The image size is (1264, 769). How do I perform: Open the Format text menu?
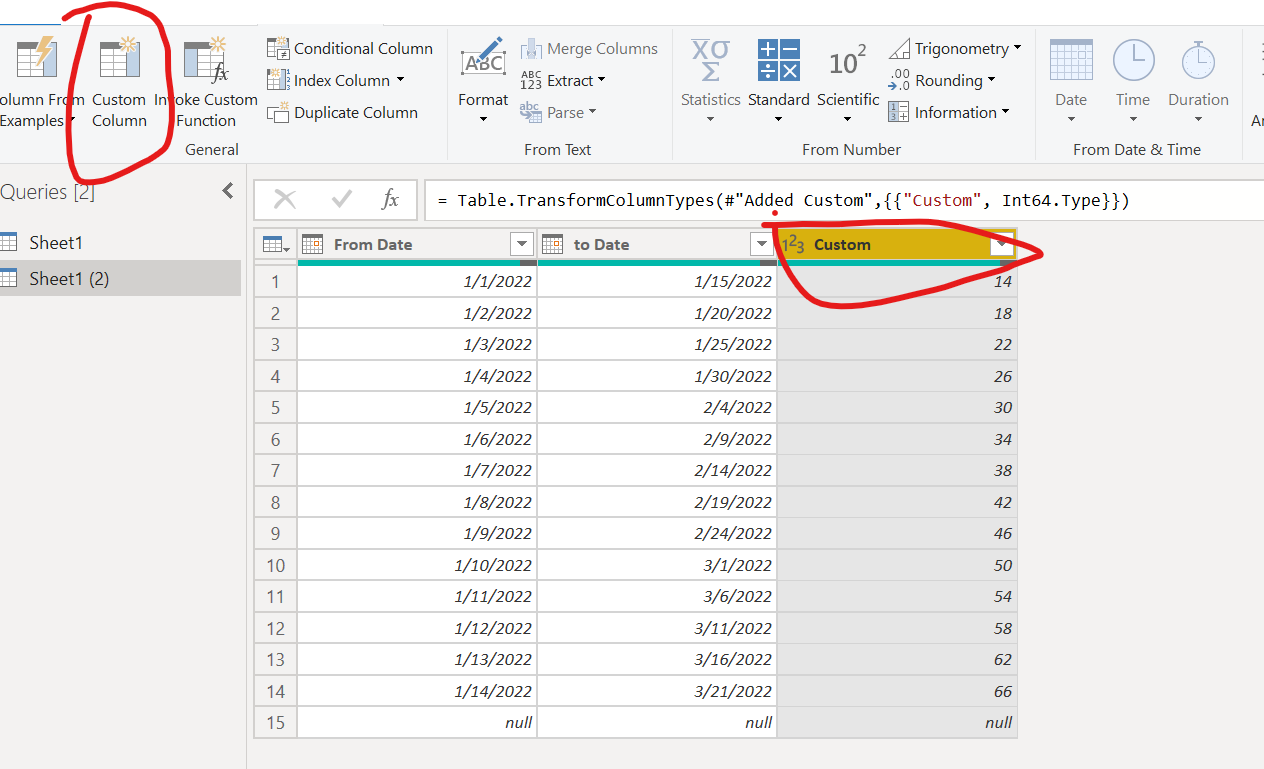(x=483, y=80)
